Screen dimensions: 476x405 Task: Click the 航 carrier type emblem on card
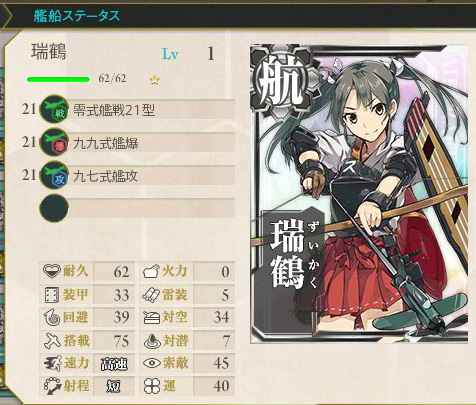click(x=280, y=82)
